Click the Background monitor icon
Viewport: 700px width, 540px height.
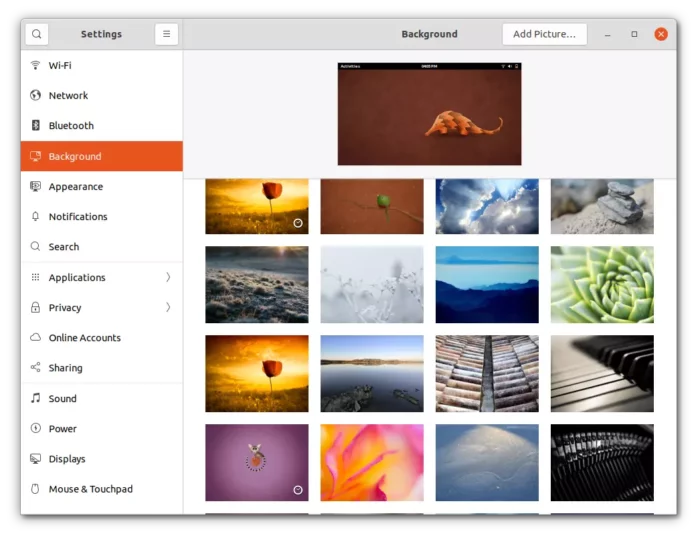(35, 156)
